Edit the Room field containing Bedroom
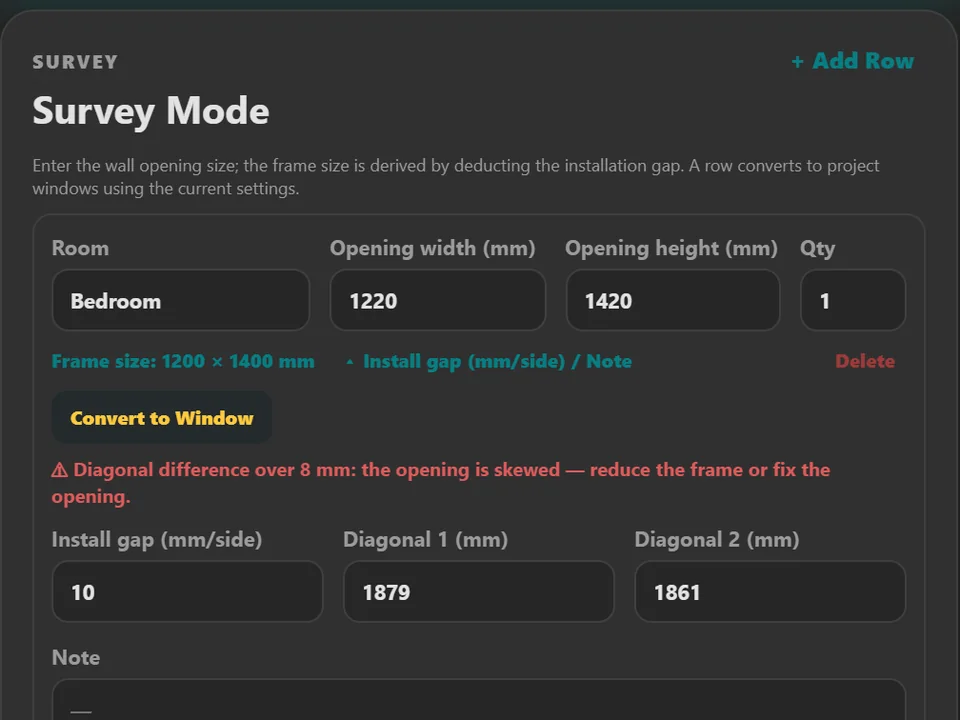Viewport: 960px width, 720px height. coord(181,301)
